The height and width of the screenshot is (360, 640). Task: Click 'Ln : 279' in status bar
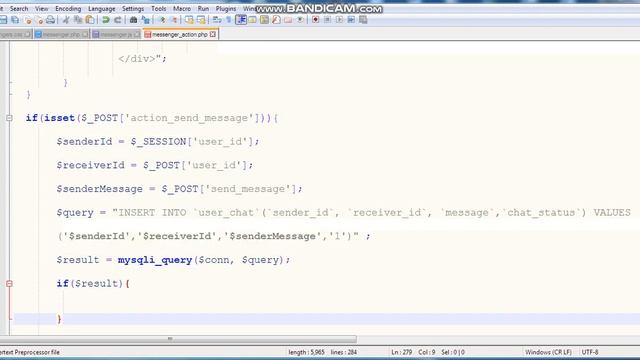tap(402, 352)
